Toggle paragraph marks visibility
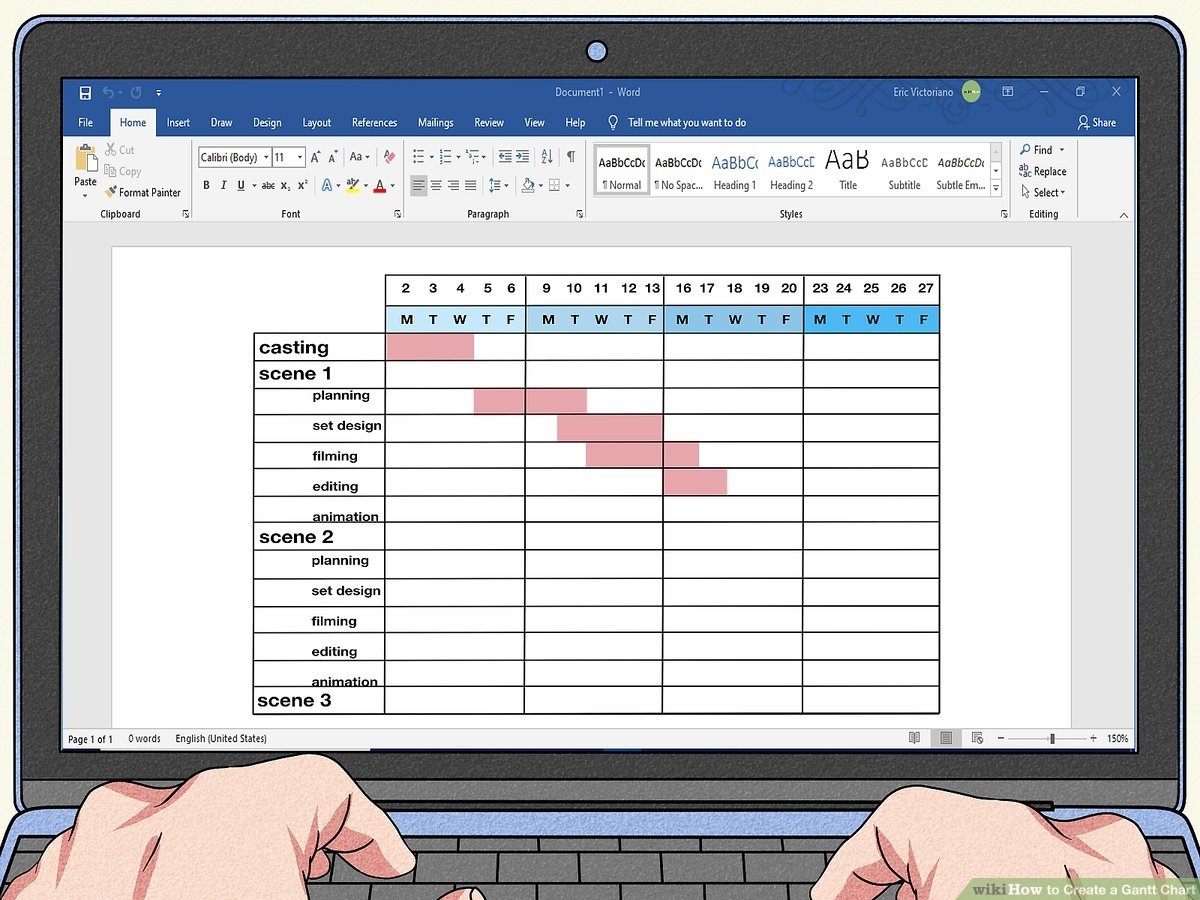This screenshot has width=1200, height=900. pyautogui.click(x=568, y=156)
